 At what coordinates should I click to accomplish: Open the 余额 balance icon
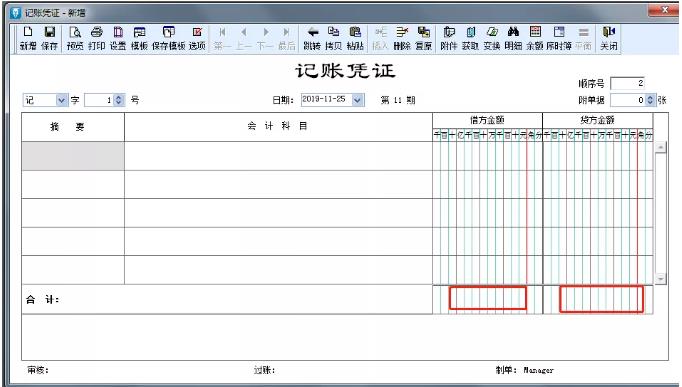pos(535,38)
